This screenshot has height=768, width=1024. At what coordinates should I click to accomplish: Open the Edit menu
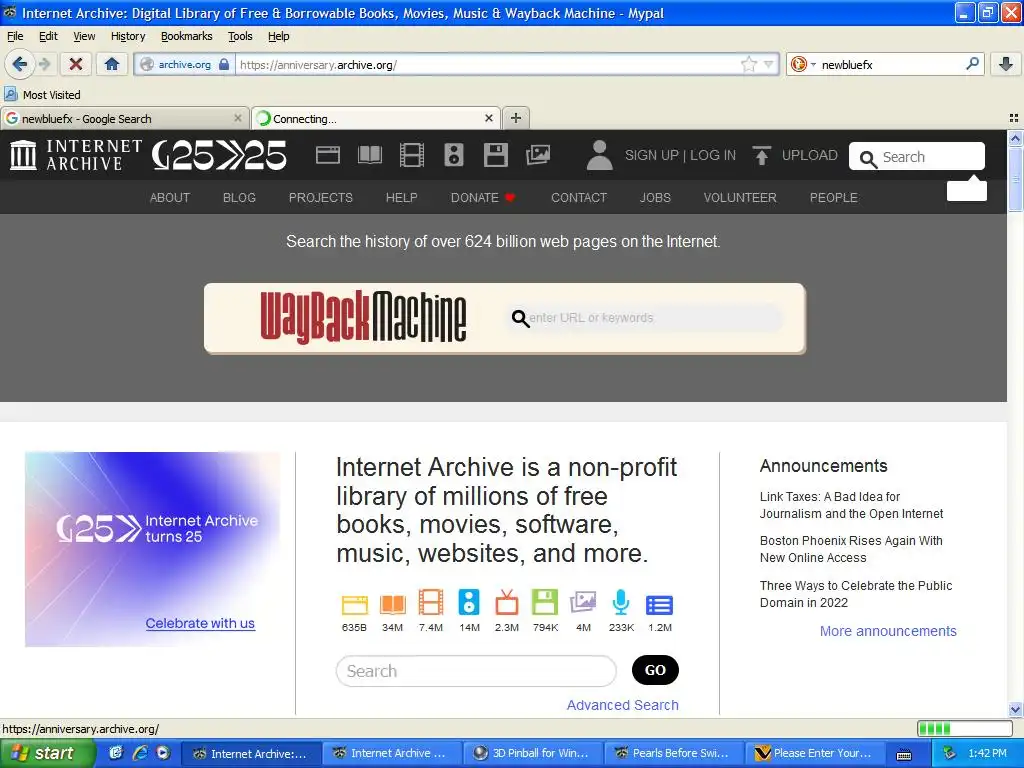[x=48, y=36]
